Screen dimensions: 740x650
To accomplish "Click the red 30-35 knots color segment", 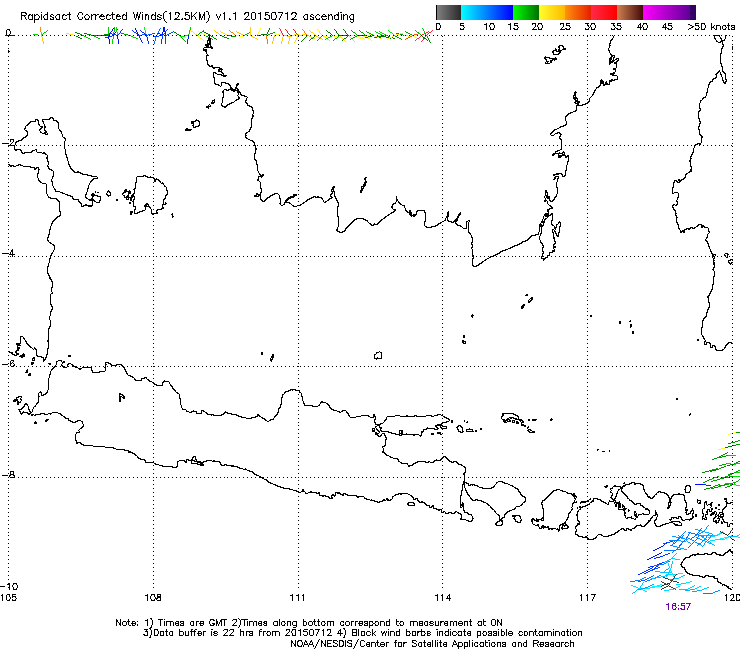I will click(x=604, y=12).
